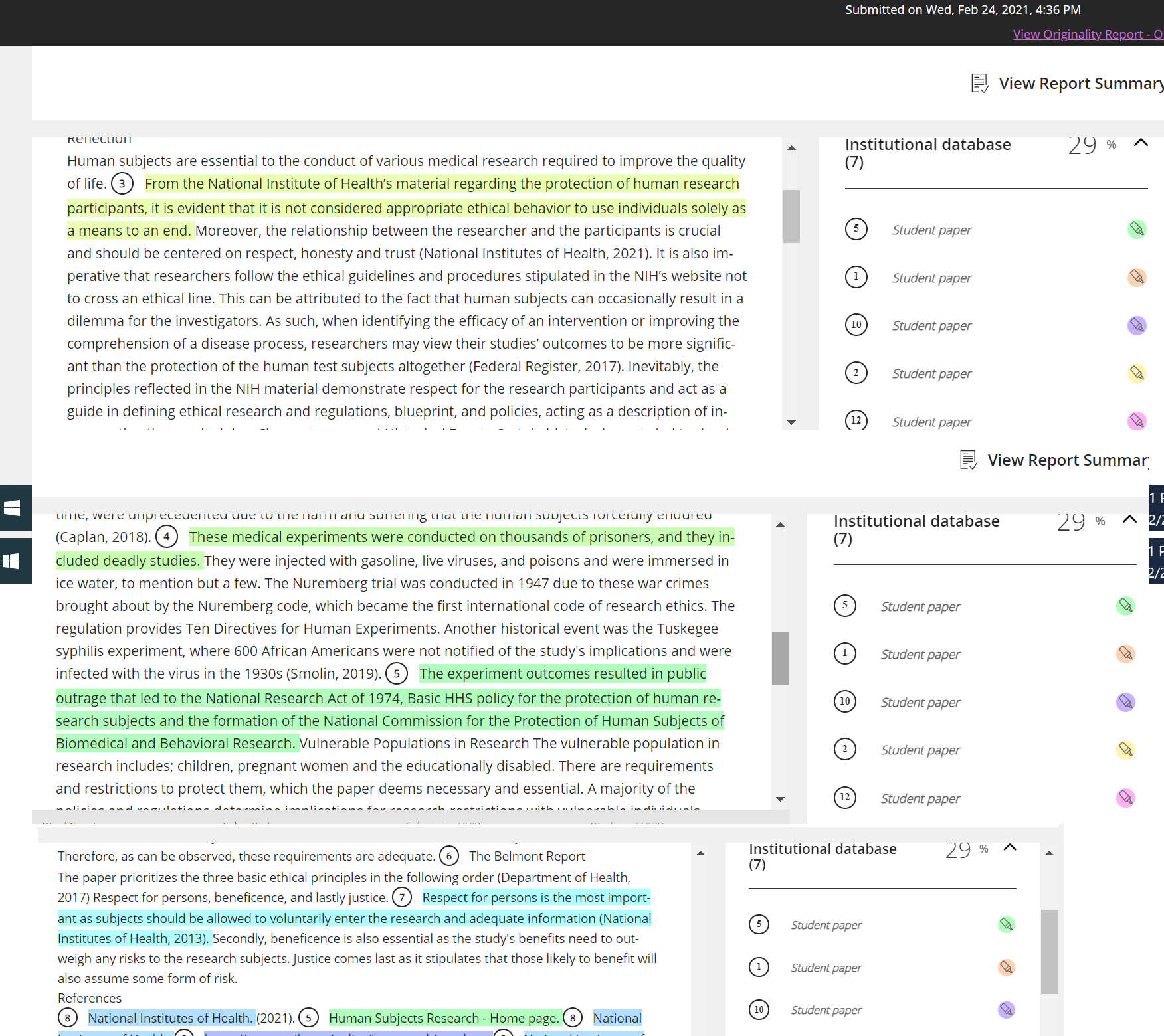This screenshot has width=1164, height=1036.
Task: Click highlighted passage 'These medical experiments were conducted'
Action: point(395,549)
